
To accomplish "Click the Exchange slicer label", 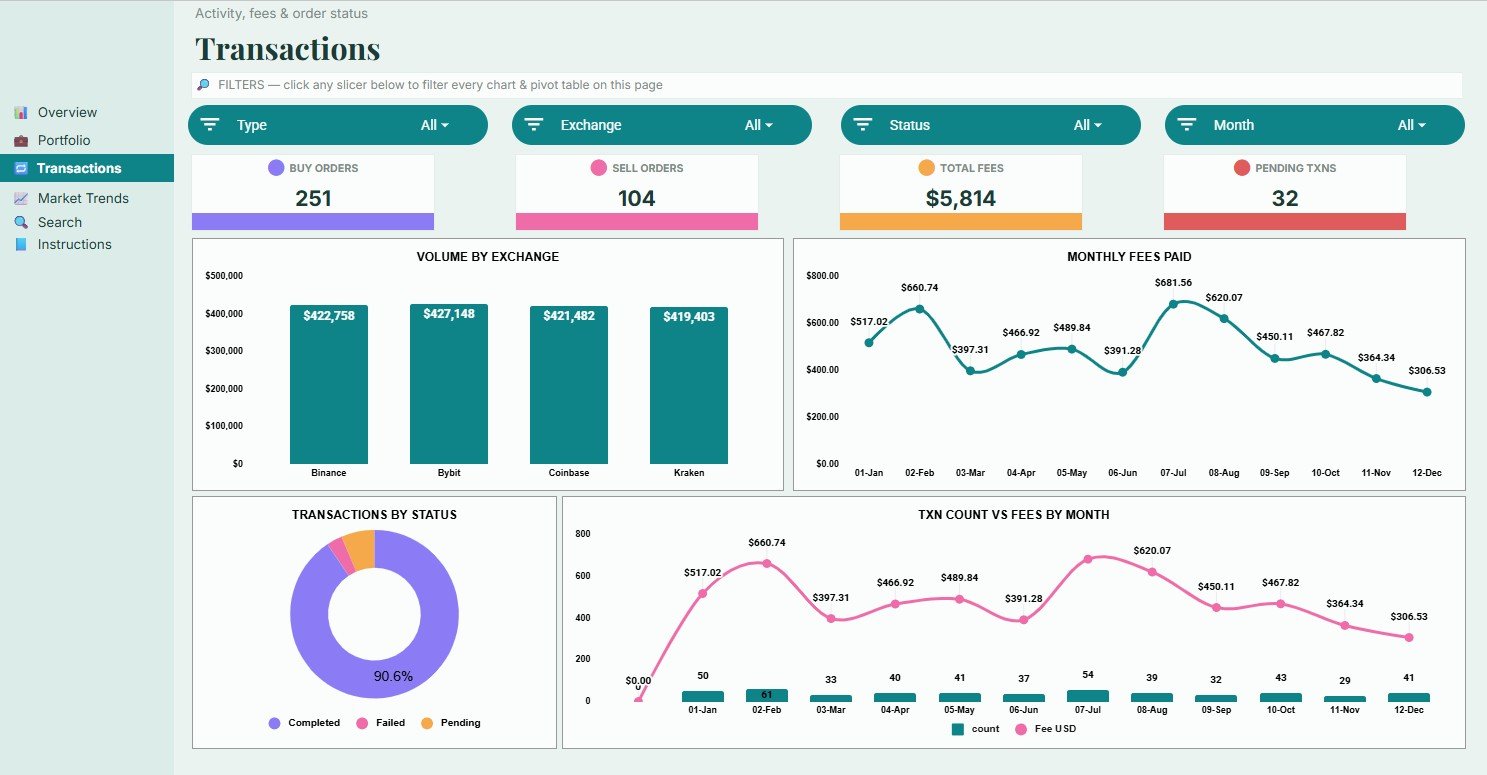I will pos(591,125).
